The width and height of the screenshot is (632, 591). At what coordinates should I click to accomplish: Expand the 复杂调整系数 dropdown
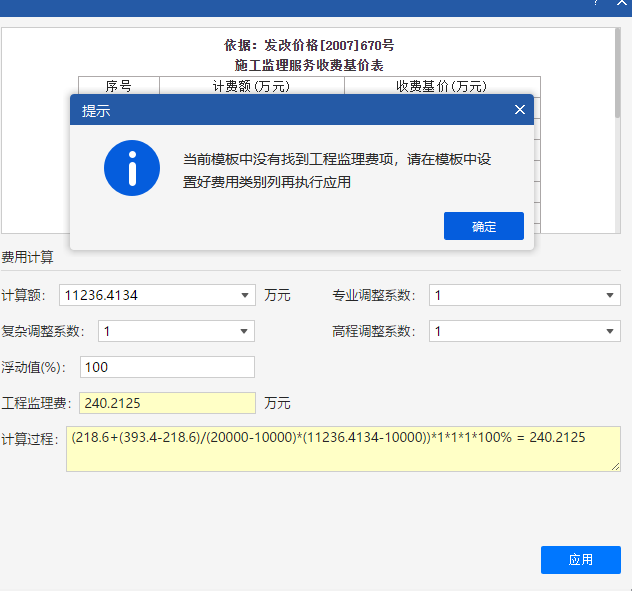tap(244, 331)
